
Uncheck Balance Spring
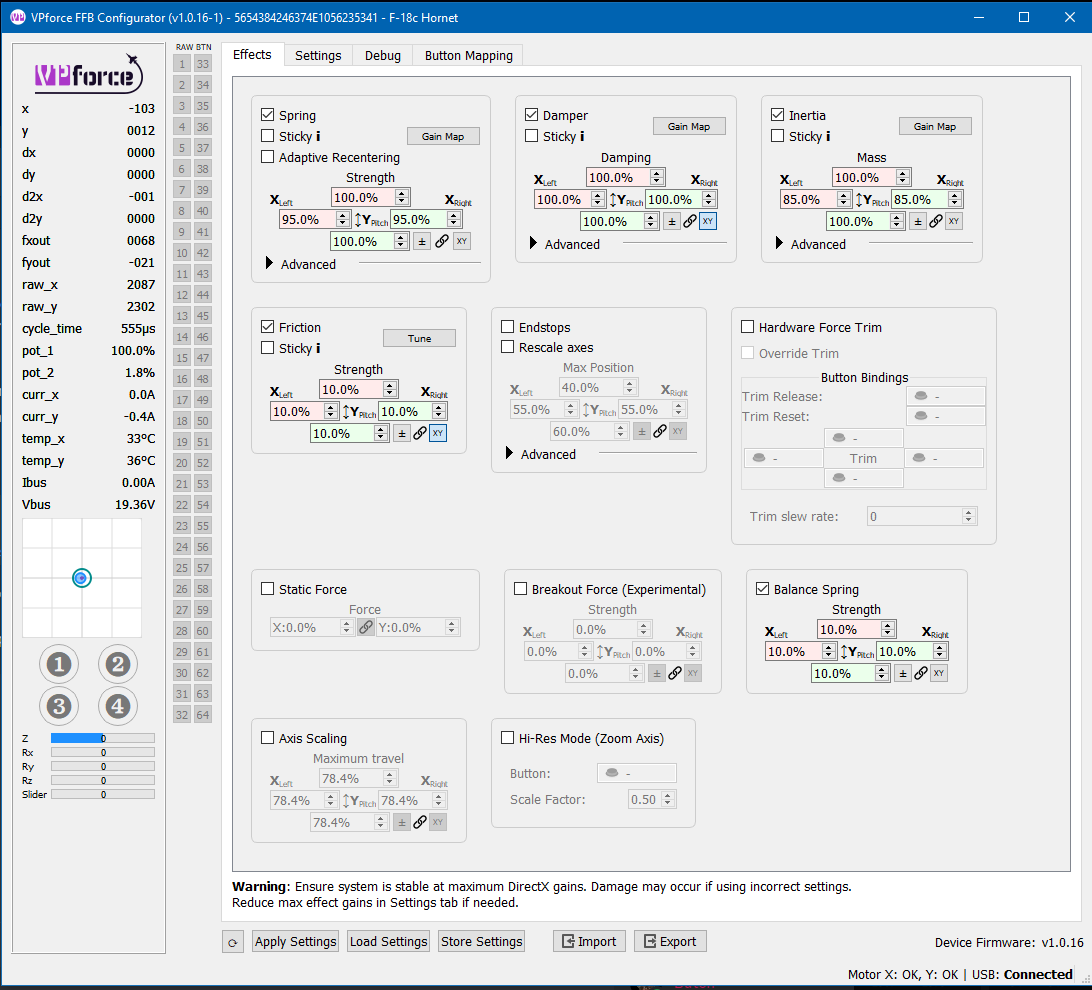coord(763,589)
